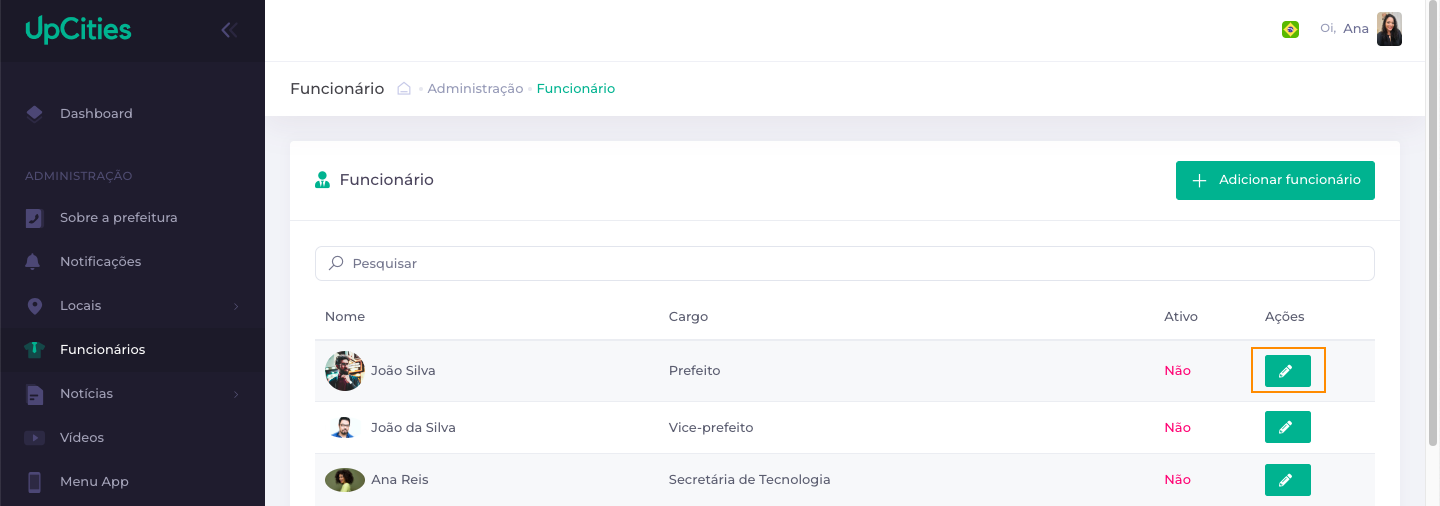Image resolution: width=1440 pixels, height=506 pixels.
Task: Select the name João Silva
Action: (403, 371)
